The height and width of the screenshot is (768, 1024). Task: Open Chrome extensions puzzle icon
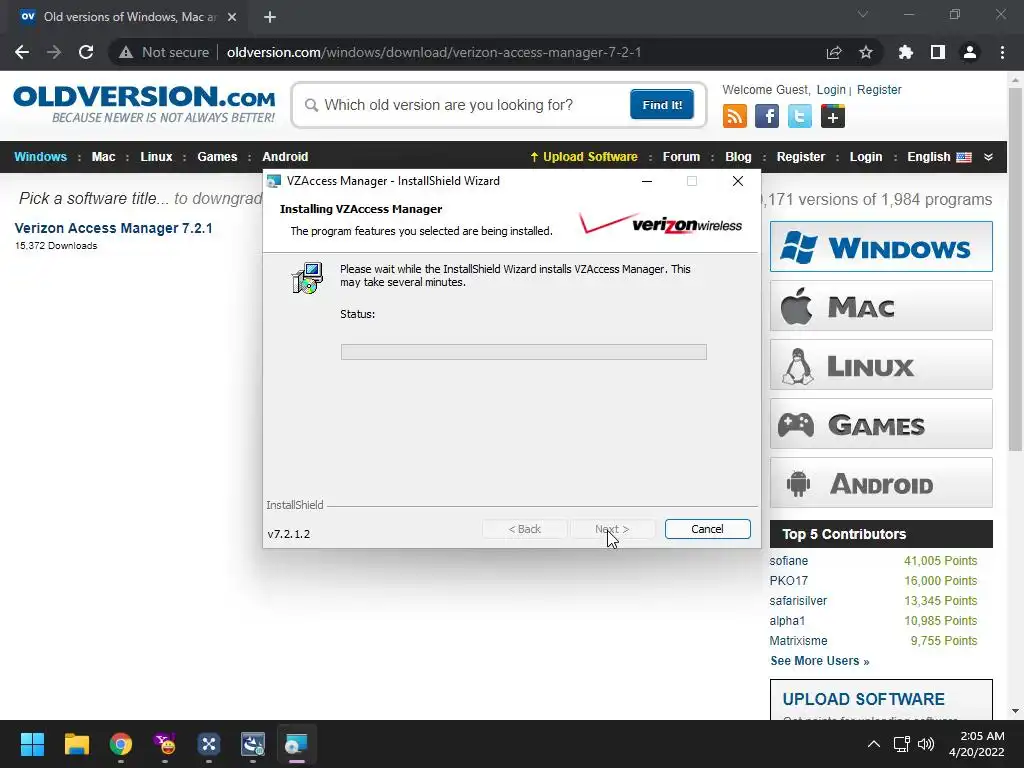(905, 52)
